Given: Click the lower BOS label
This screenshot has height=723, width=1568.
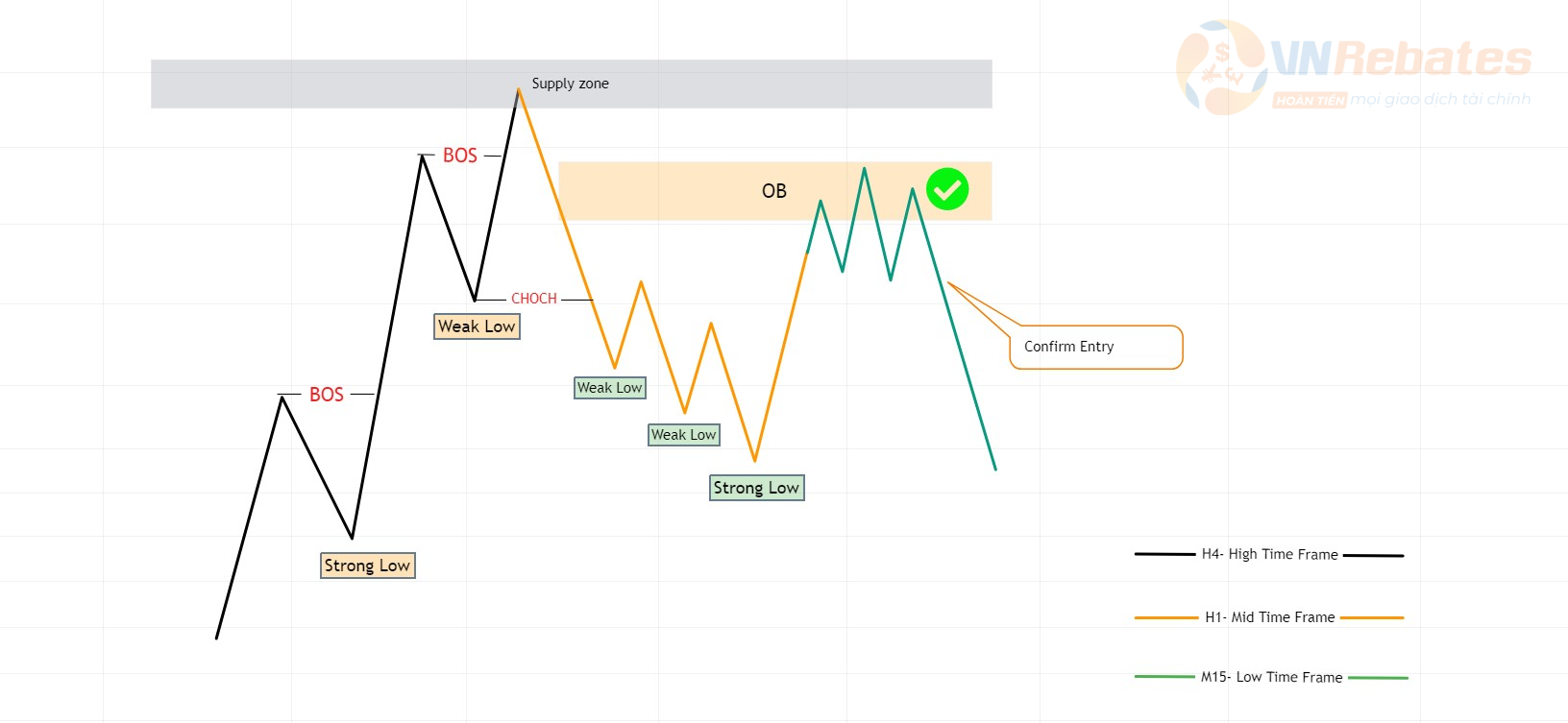Looking at the screenshot, I should (x=327, y=395).
